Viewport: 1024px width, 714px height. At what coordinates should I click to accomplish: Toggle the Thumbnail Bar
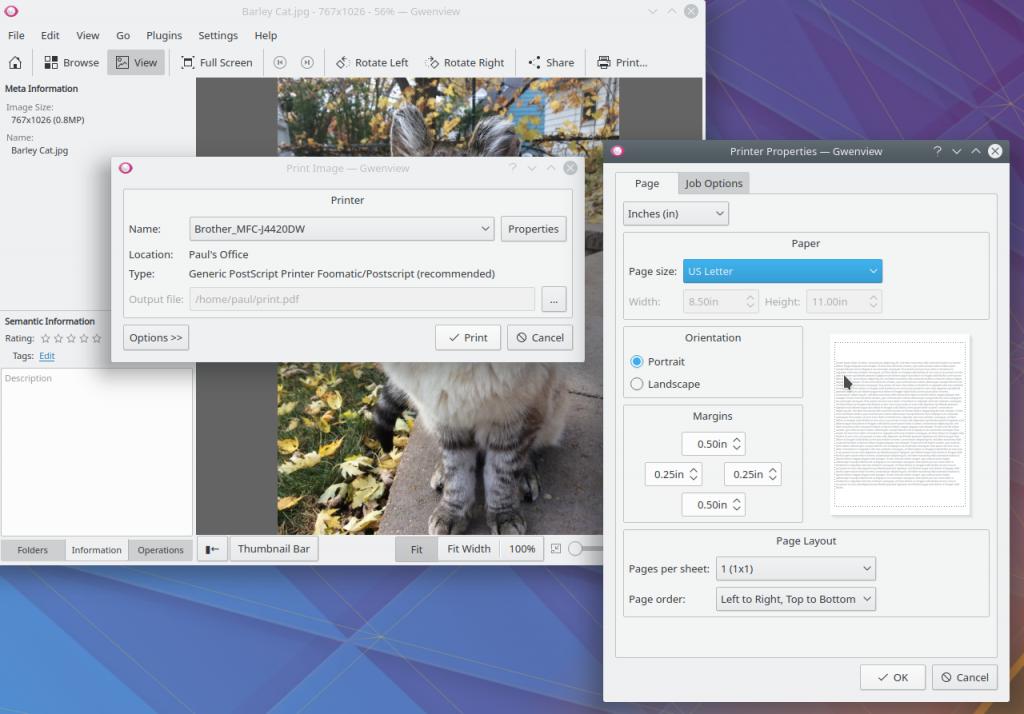coord(273,549)
